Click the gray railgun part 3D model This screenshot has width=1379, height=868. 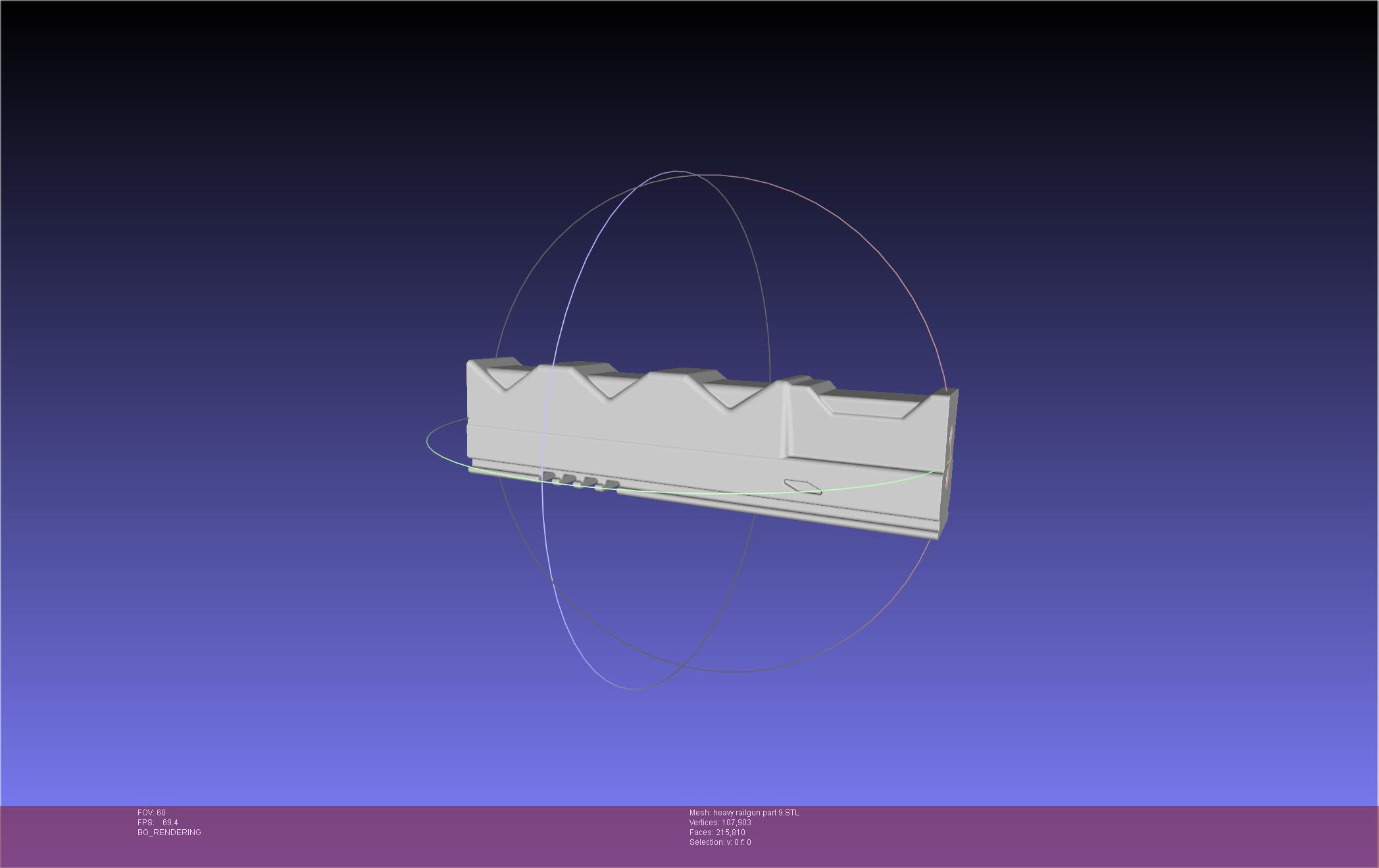pyautogui.click(x=713, y=448)
